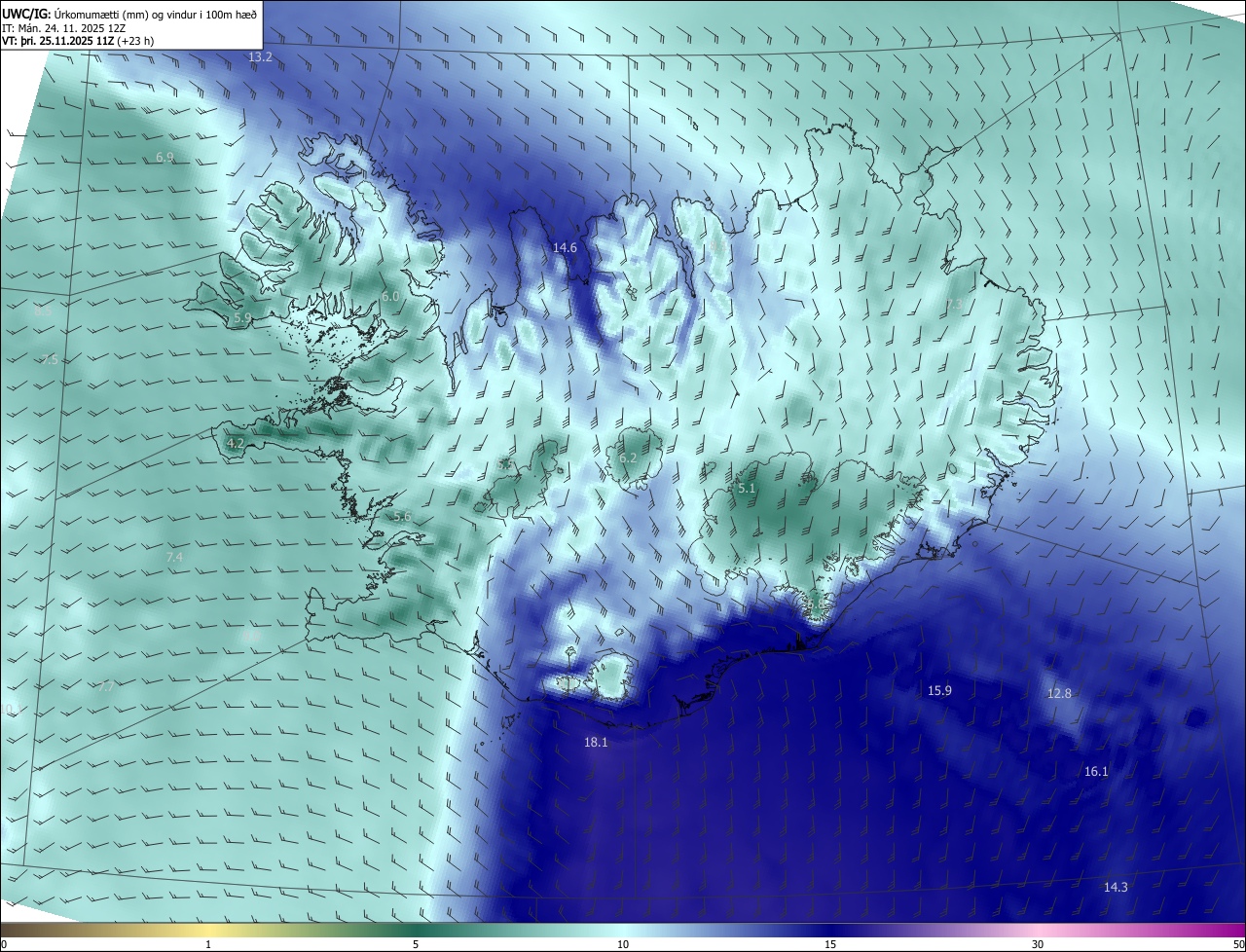Viewport: 1246px width, 952px height.
Task: Click the 4.2 value label
Action: click(x=235, y=443)
